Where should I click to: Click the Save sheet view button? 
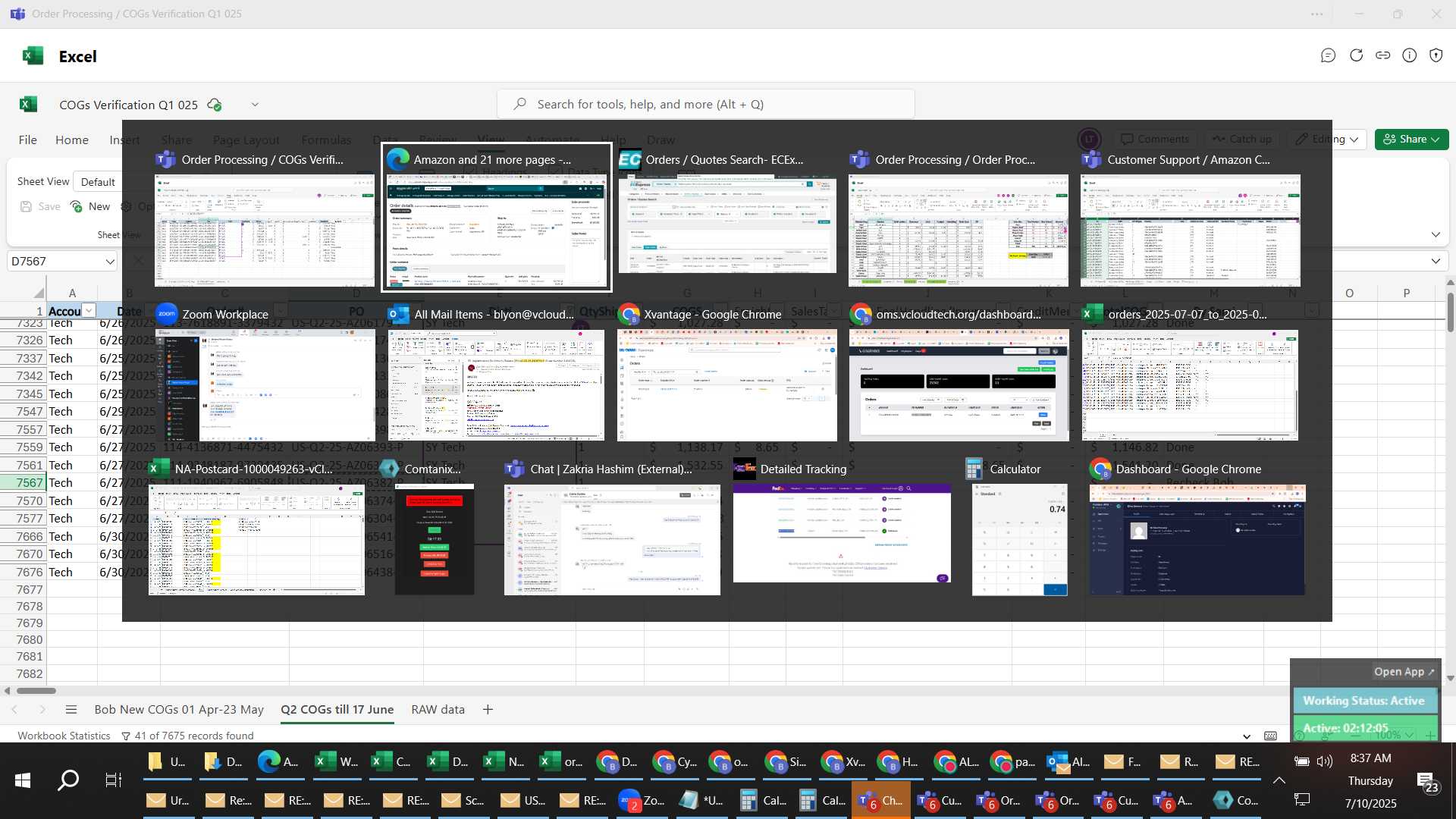(40, 206)
